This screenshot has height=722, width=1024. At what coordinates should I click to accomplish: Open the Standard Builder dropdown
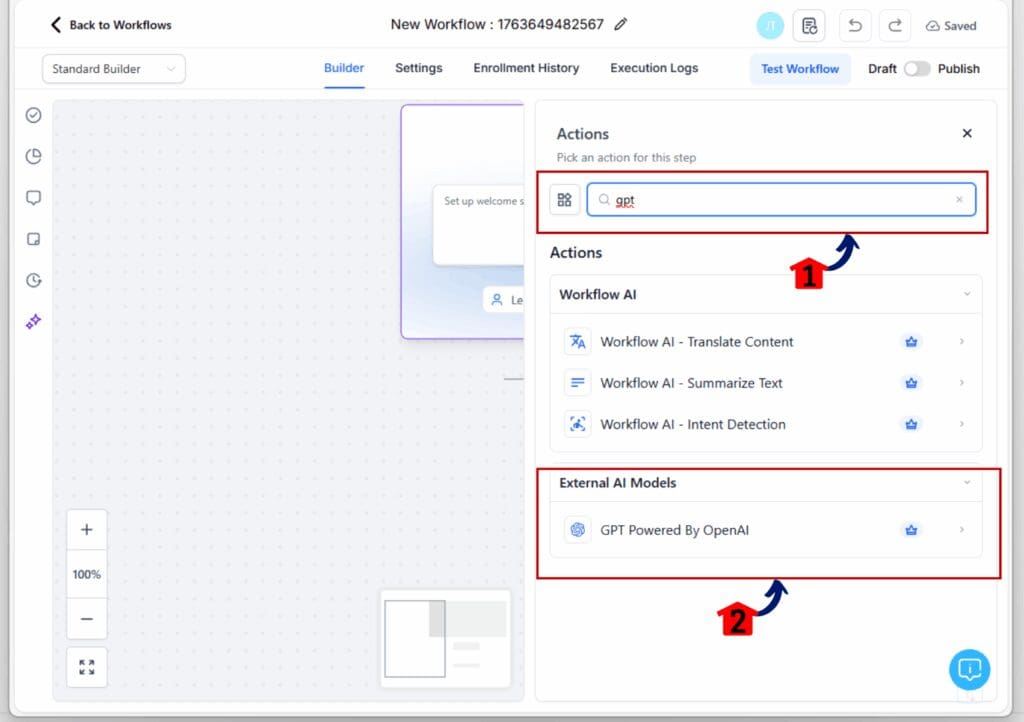(113, 68)
